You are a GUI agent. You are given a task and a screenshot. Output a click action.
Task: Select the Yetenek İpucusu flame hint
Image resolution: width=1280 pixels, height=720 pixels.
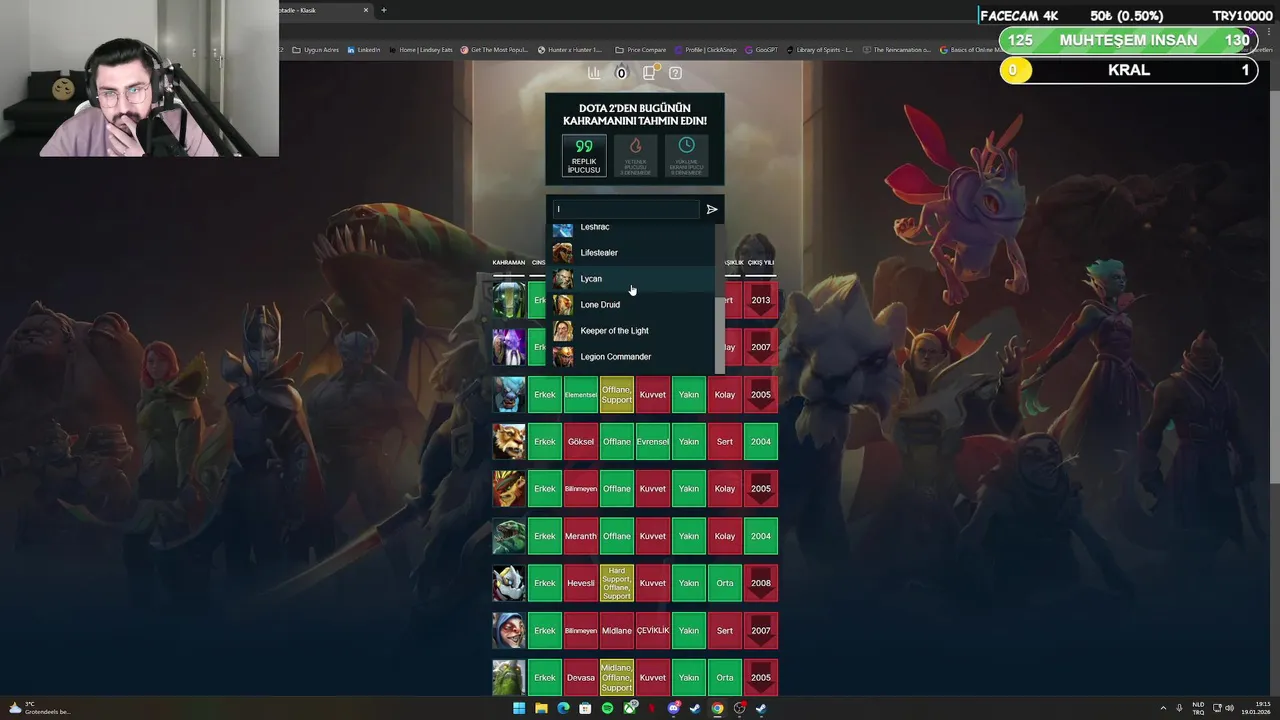[x=635, y=157]
